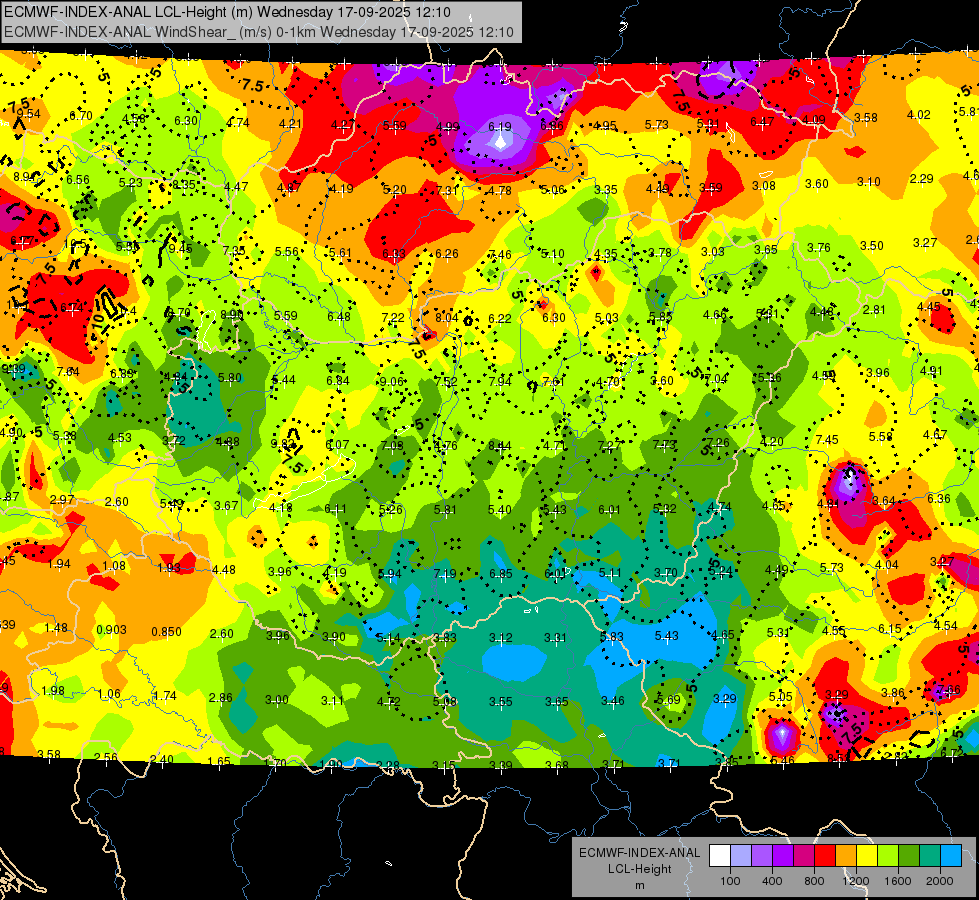Screen dimensions: 979x900
Task: Click the 6.15 wind shear value
Action: pos(890,629)
